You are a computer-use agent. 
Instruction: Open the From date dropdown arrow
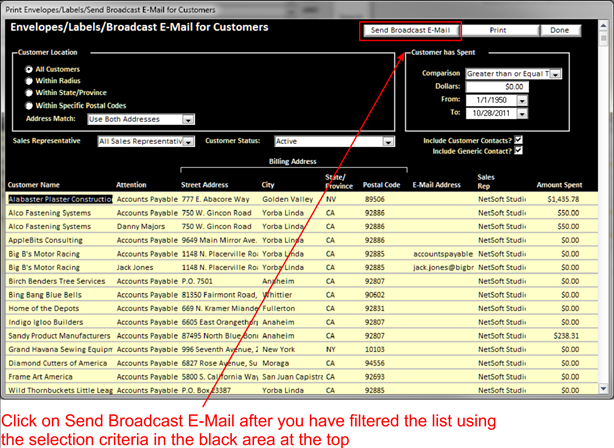coord(522,101)
